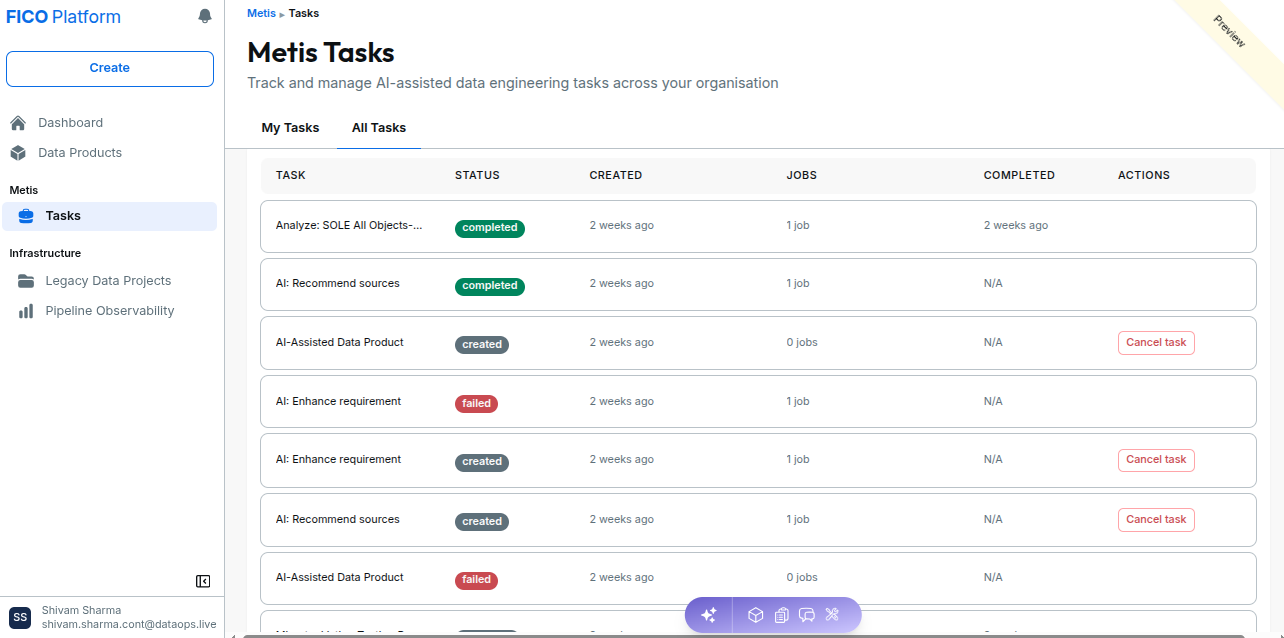The height and width of the screenshot is (638, 1284).
Task: Click the clipboard icon in the floating toolbar
Action: [x=782, y=615]
